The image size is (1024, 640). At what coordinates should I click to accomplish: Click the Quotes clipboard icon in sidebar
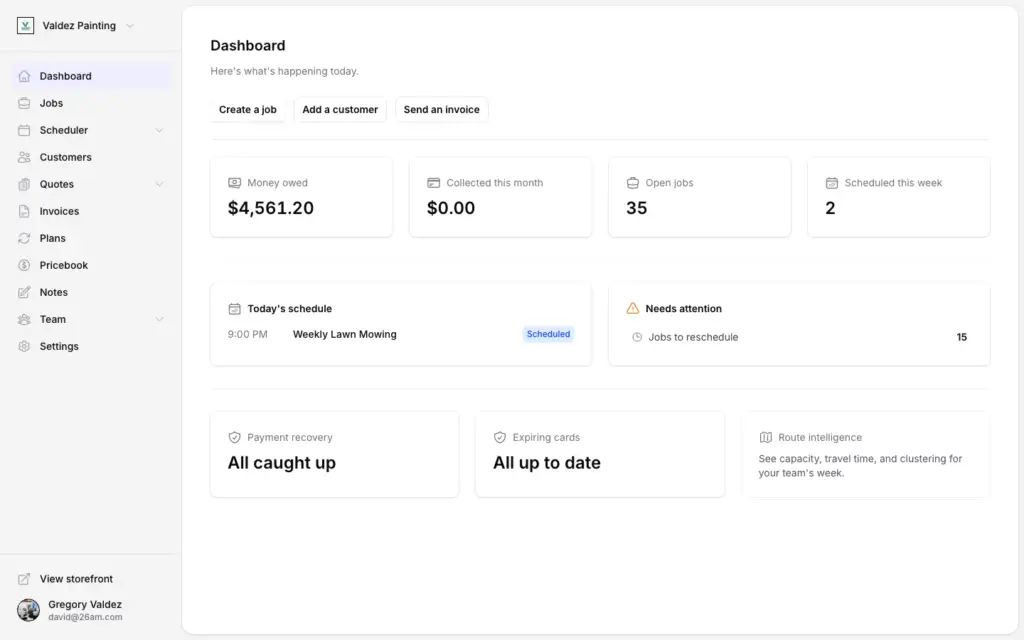click(24, 184)
